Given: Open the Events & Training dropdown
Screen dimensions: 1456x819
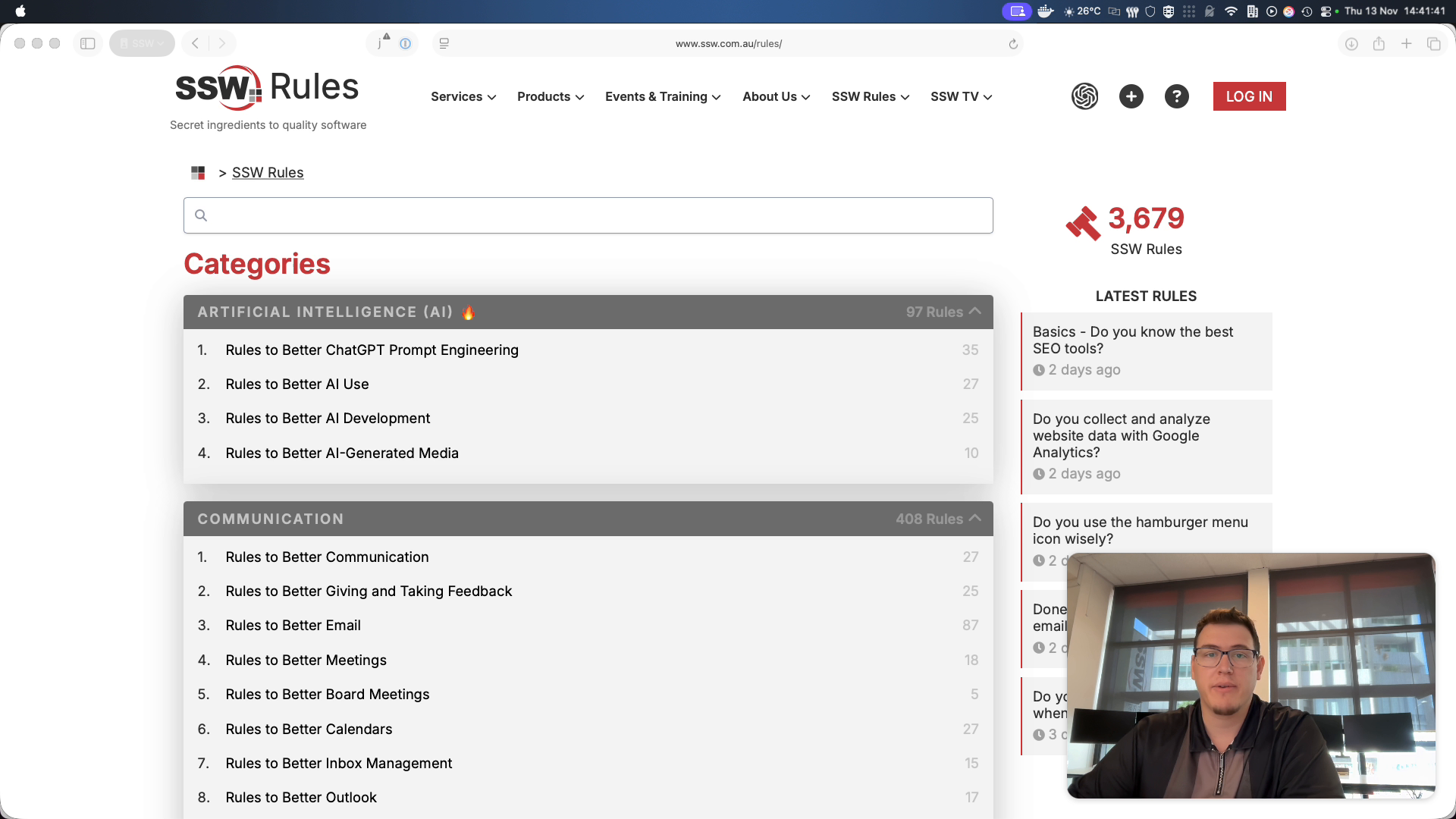Looking at the screenshot, I should [x=663, y=97].
